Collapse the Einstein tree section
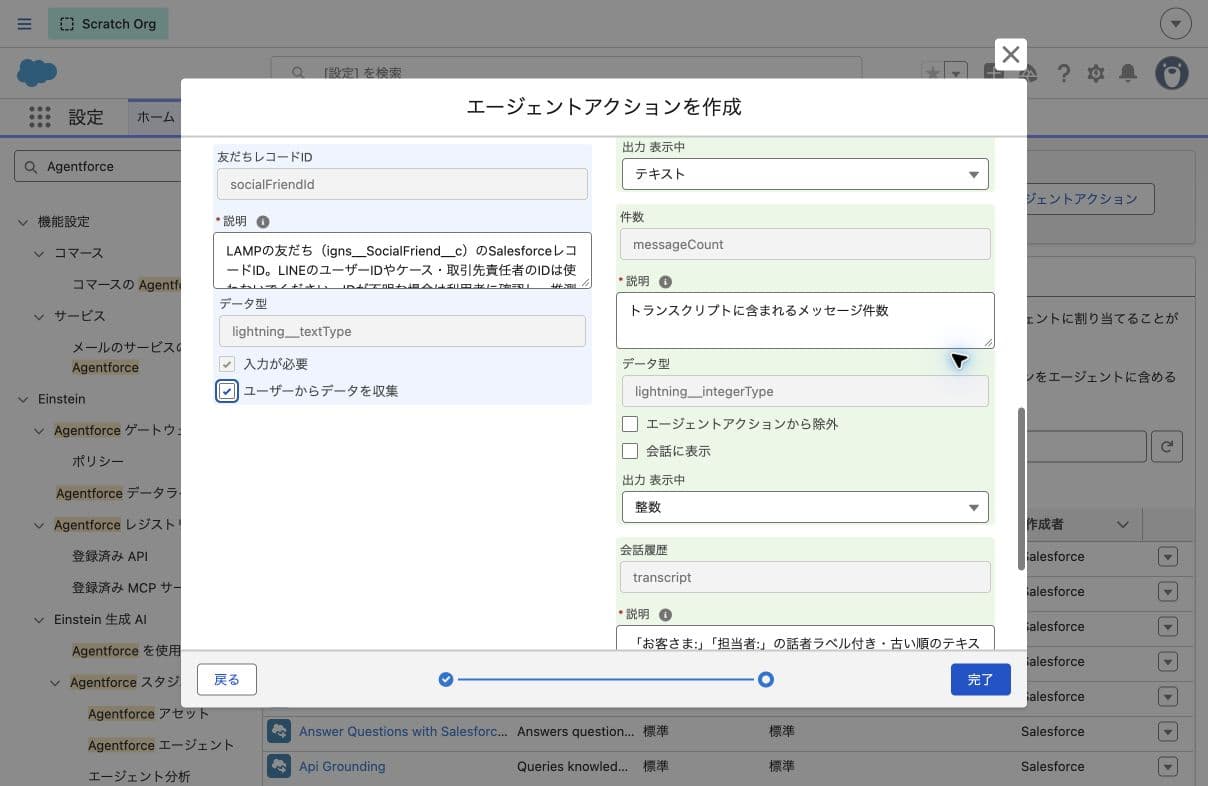This screenshot has width=1208, height=786. click(x=23, y=399)
